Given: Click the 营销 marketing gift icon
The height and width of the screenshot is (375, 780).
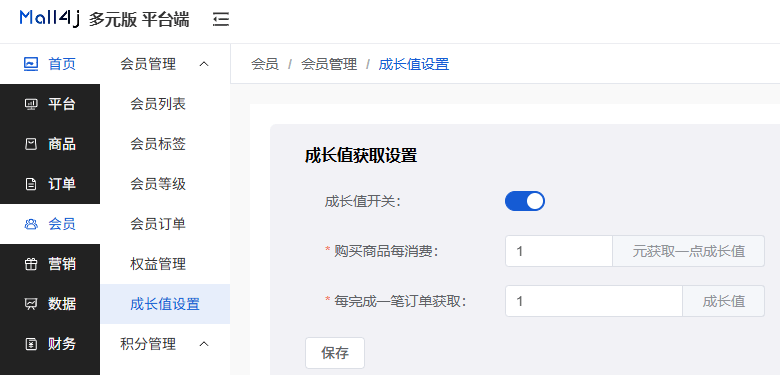Looking at the screenshot, I should pyautogui.click(x=31, y=264).
